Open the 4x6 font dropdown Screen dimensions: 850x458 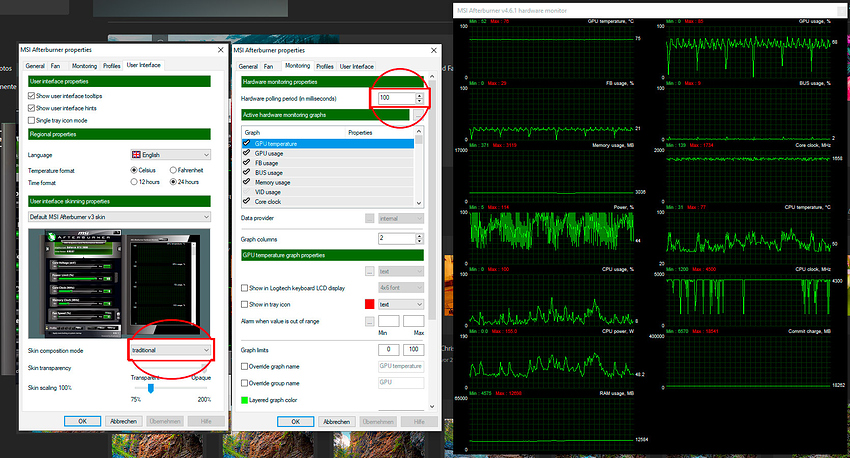[x=401, y=287]
